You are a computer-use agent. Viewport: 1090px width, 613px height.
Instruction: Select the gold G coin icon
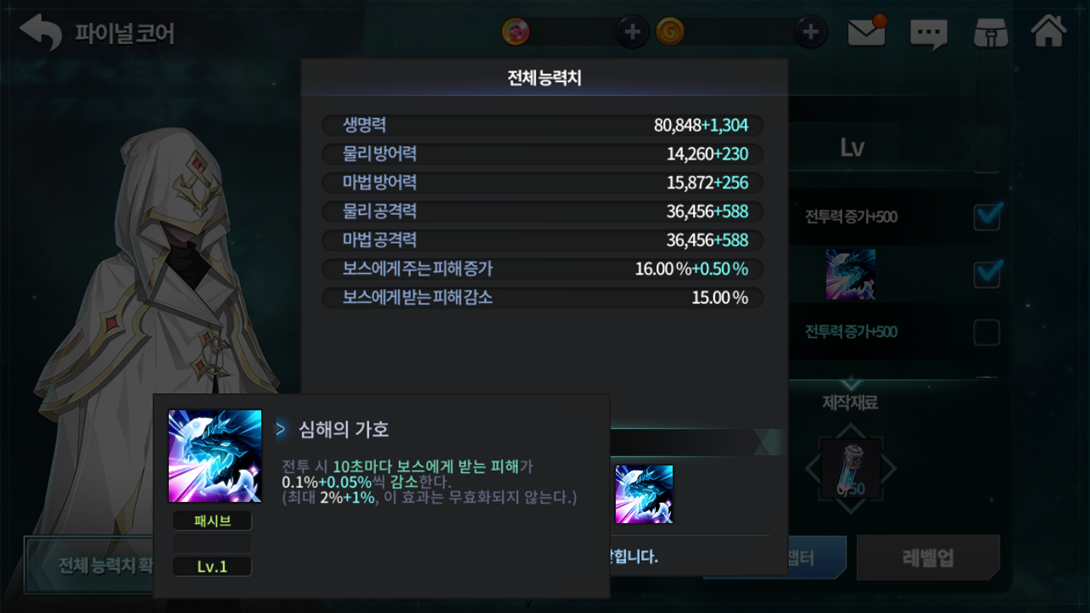670,32
